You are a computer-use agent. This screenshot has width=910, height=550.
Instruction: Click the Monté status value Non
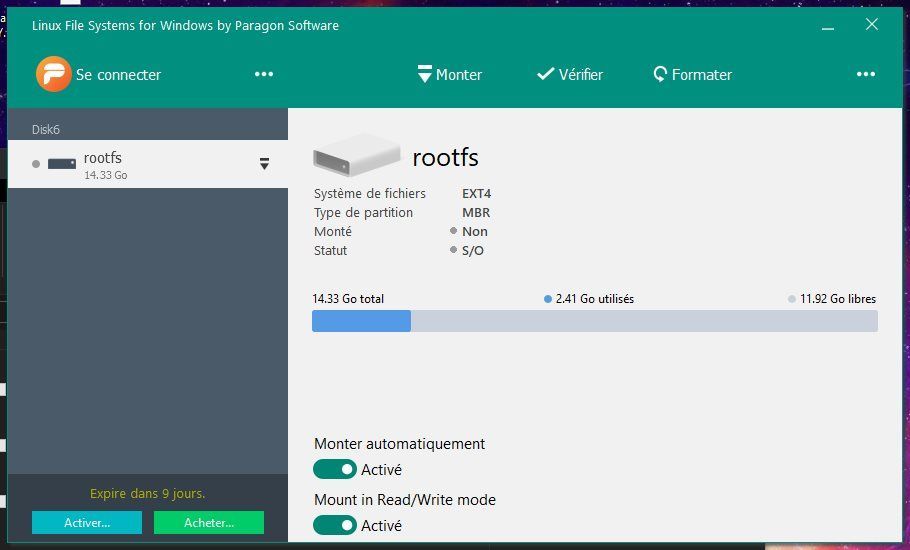(x=475, y=231)
